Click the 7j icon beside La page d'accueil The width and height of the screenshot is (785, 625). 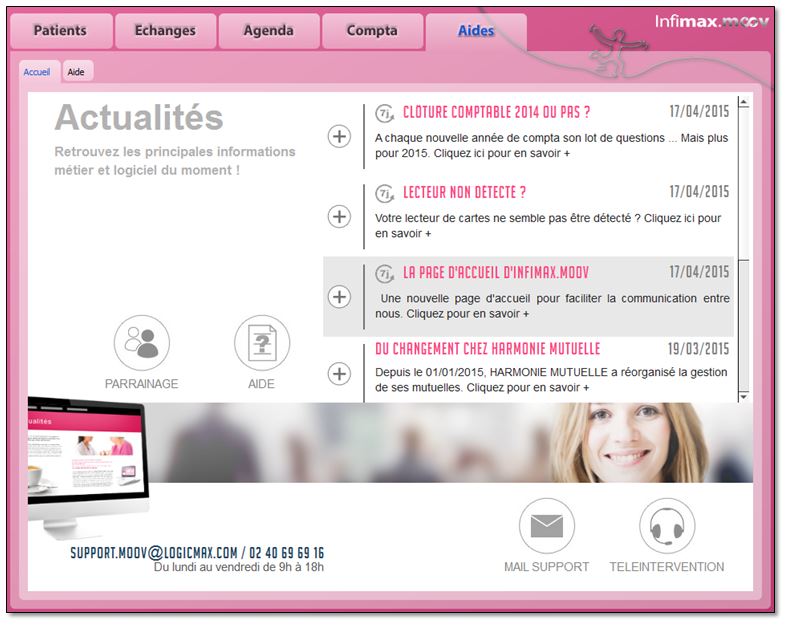pos(384,273)
